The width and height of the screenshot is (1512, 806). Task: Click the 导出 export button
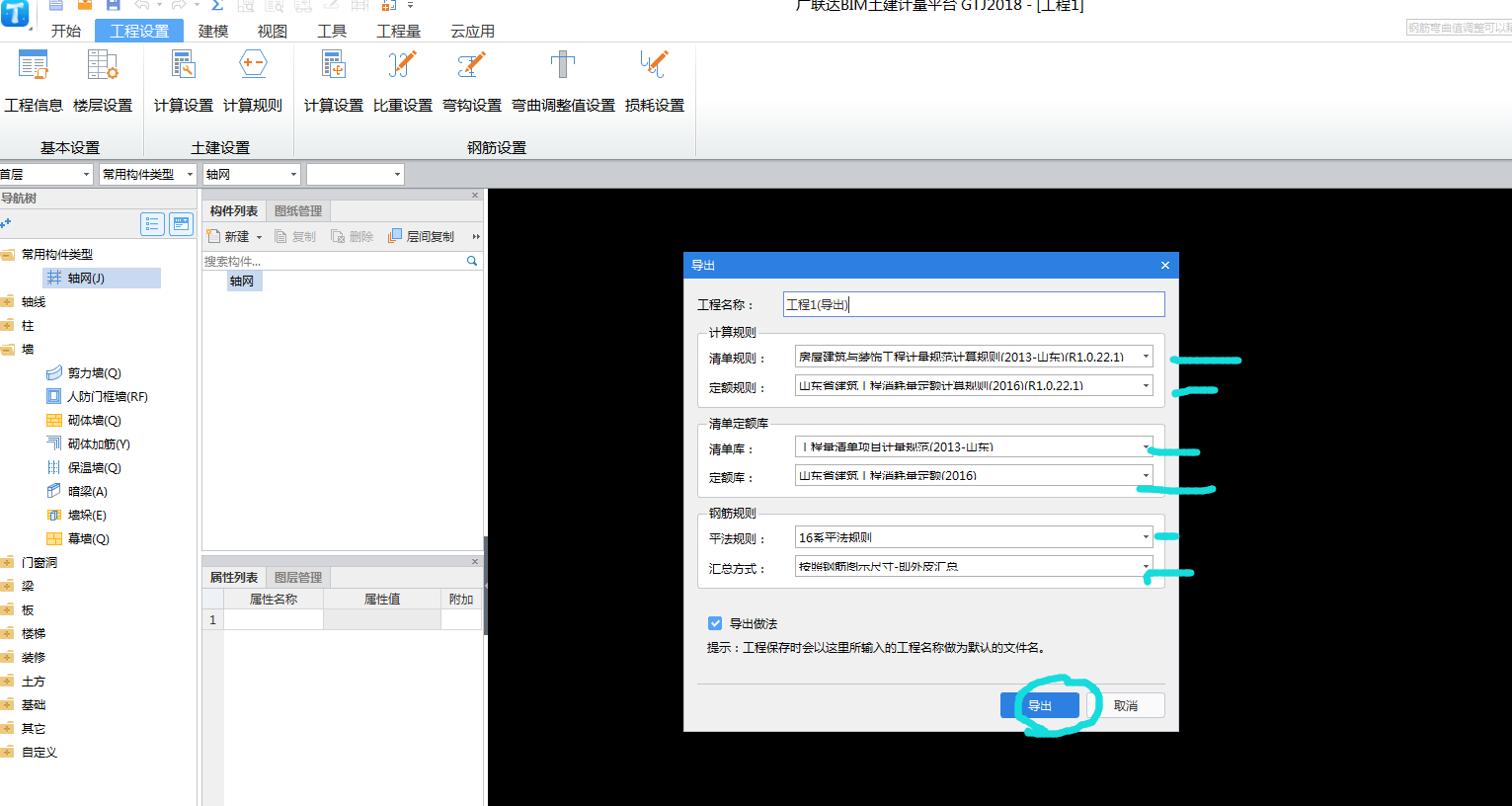tap(1040, 705)
